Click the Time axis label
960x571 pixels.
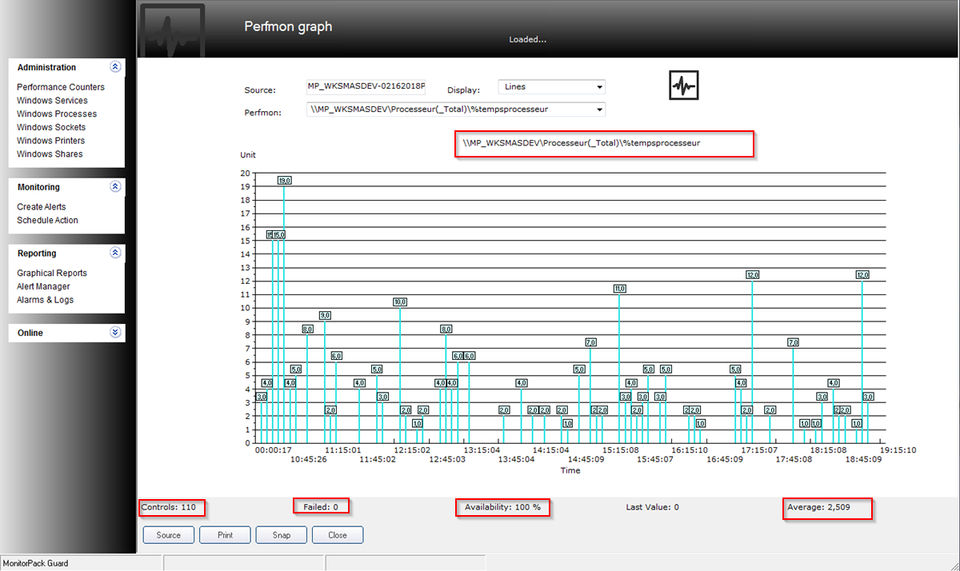click(570, 471)
